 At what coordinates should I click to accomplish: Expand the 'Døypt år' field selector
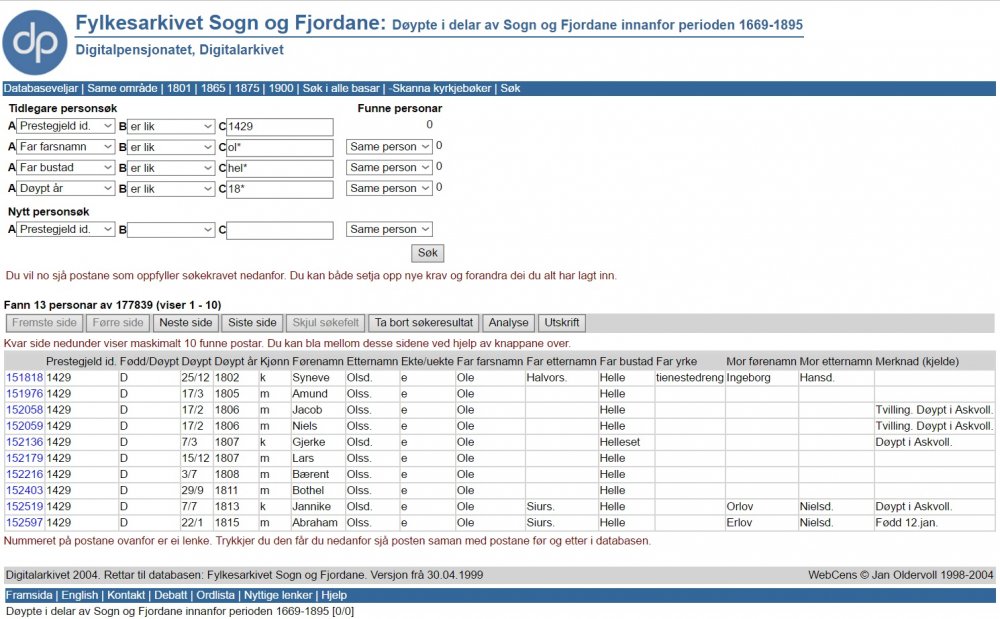(x=66, y=188)
